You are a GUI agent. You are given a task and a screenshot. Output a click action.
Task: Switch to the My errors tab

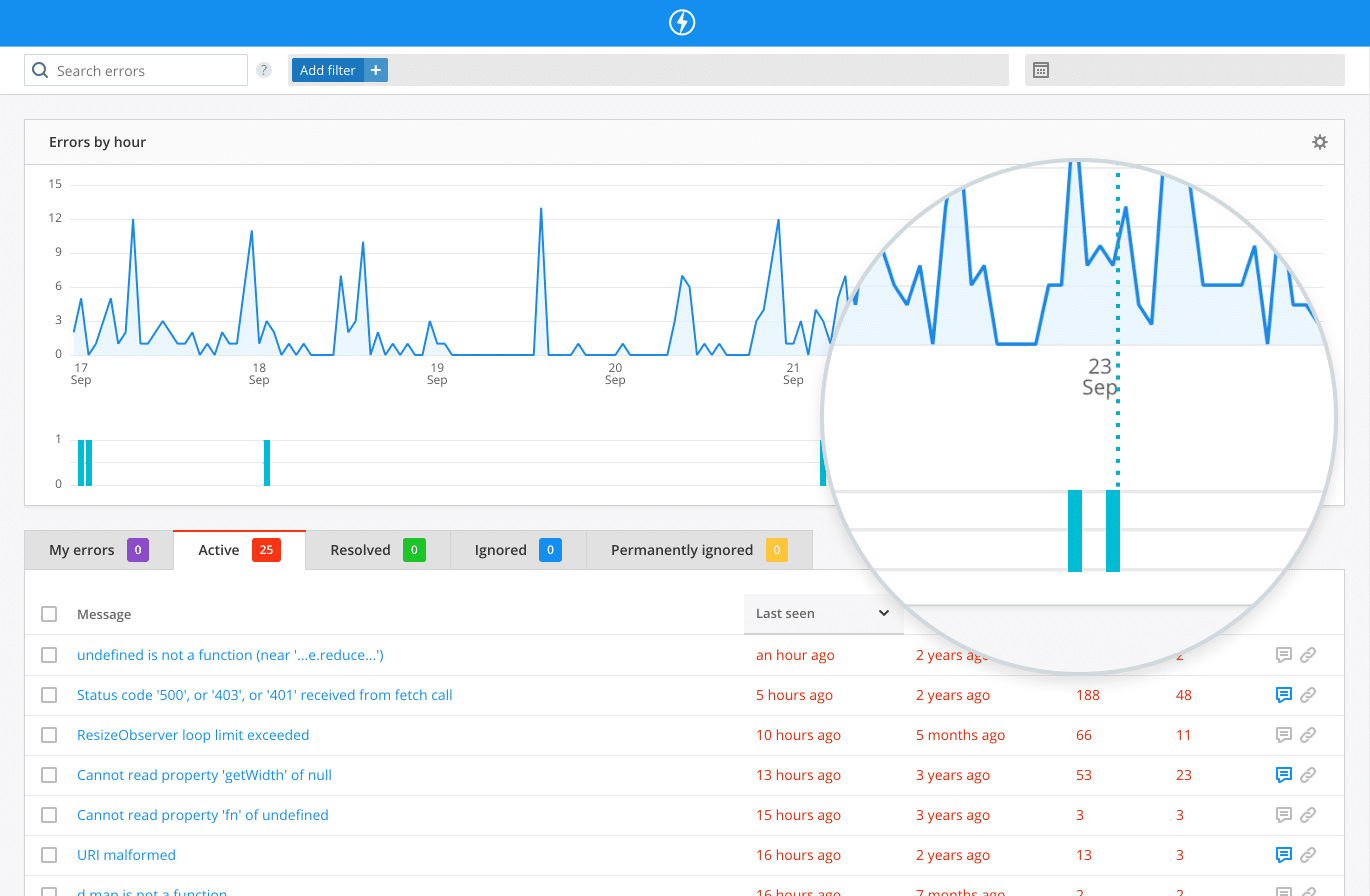coord(99,550)
